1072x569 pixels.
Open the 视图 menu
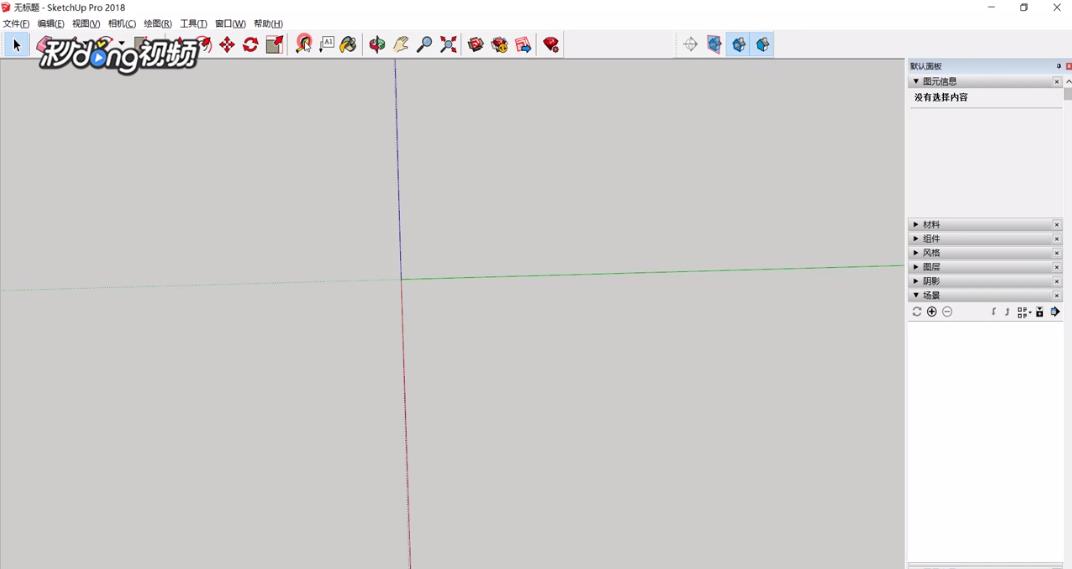pyautogui.click(x=86, y=24)
